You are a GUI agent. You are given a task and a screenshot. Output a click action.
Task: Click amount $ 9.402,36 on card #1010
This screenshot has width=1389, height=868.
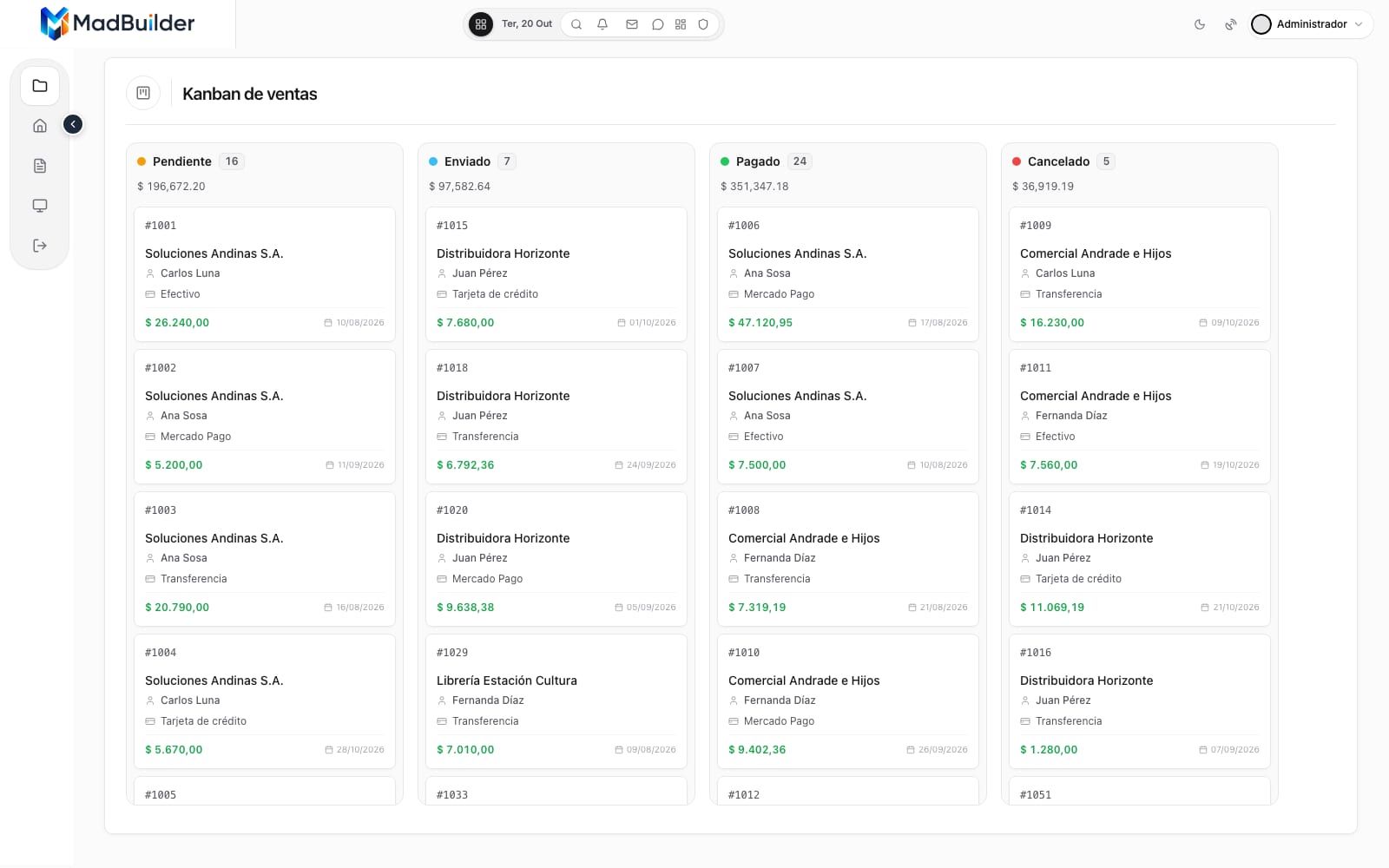(757, 750)
